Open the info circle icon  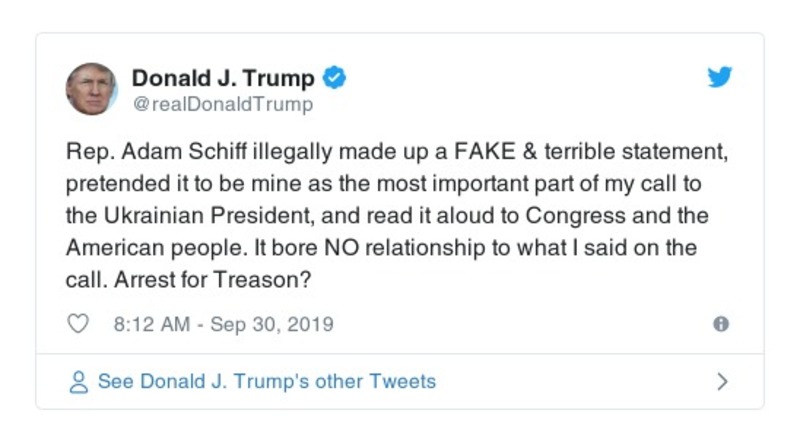pyautogui.click(x=720, y=324)
